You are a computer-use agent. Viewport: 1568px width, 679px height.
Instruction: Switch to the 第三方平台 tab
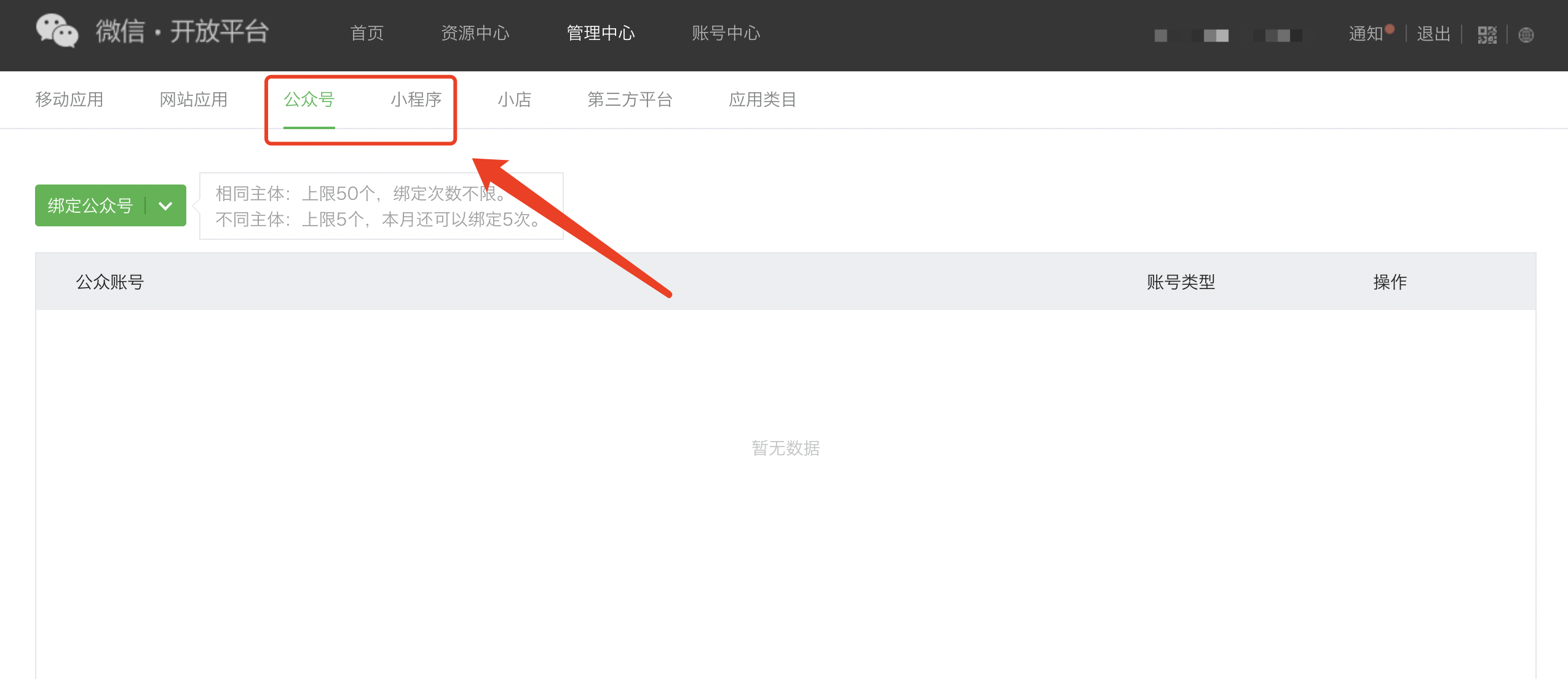pos(630,100)
